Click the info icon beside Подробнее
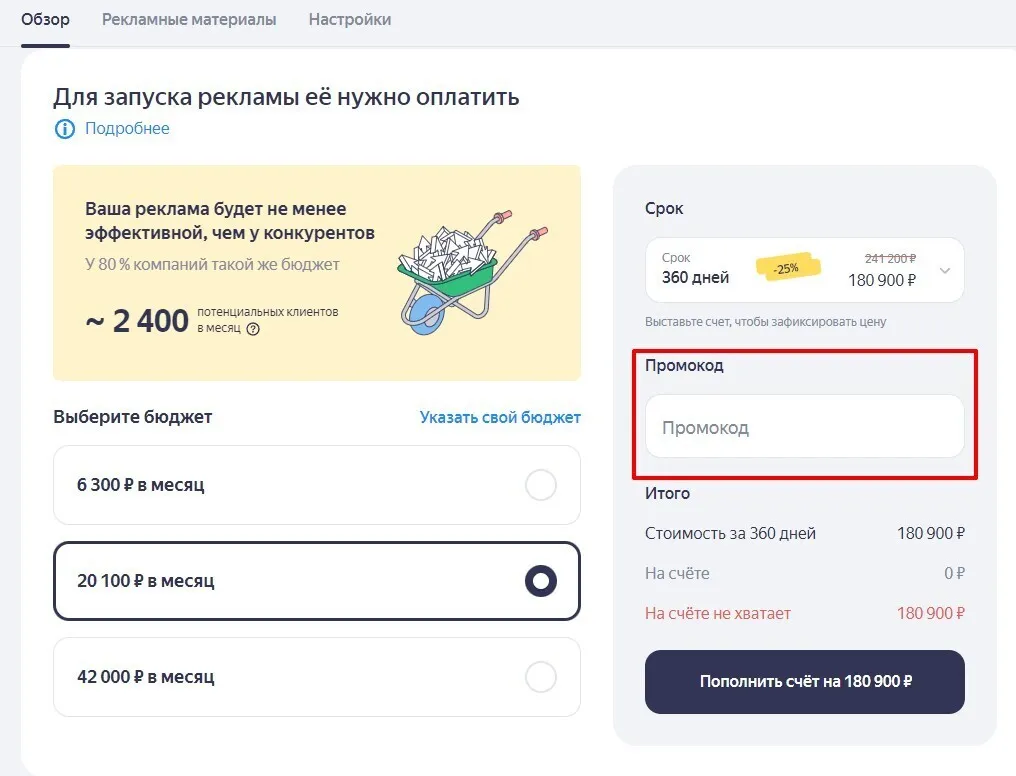Screen dimensions: 1016x776 point(64,129)
